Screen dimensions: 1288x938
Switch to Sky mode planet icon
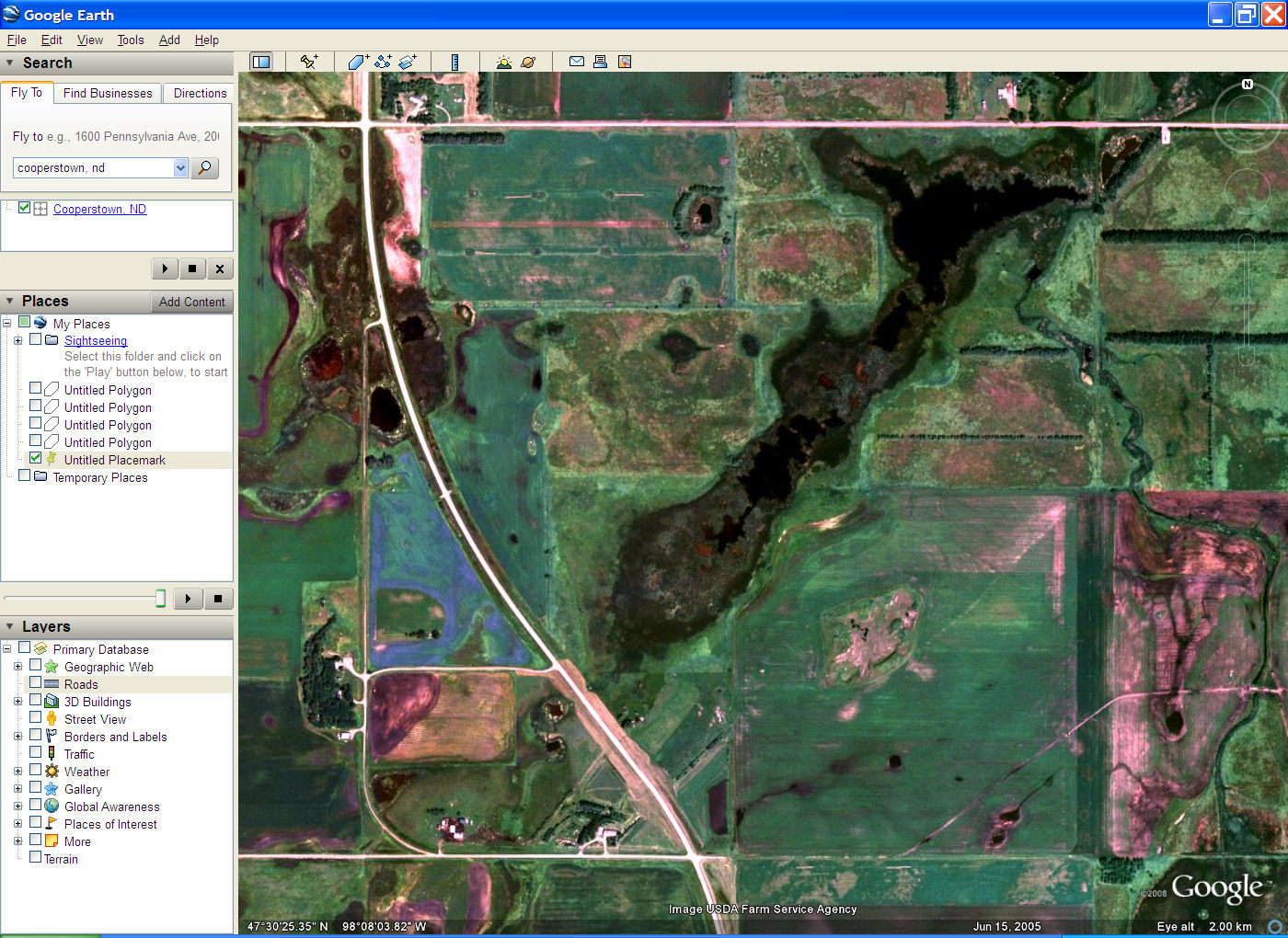point(528,62)
